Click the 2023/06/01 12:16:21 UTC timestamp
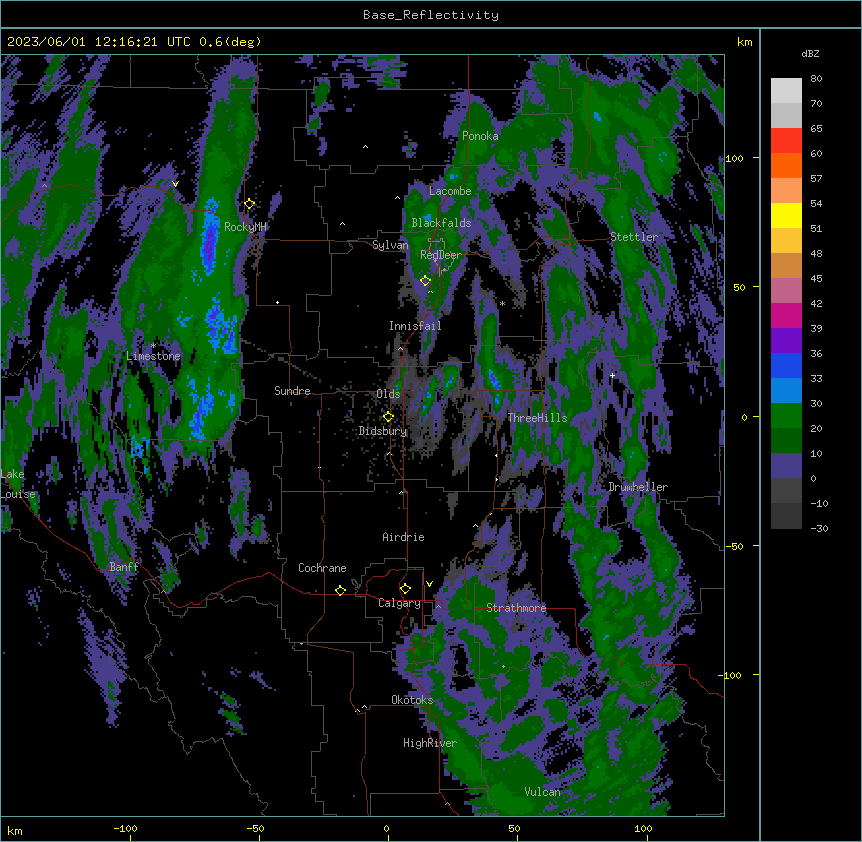This screenshot has height=842, width=862. (x=99, y=42)
